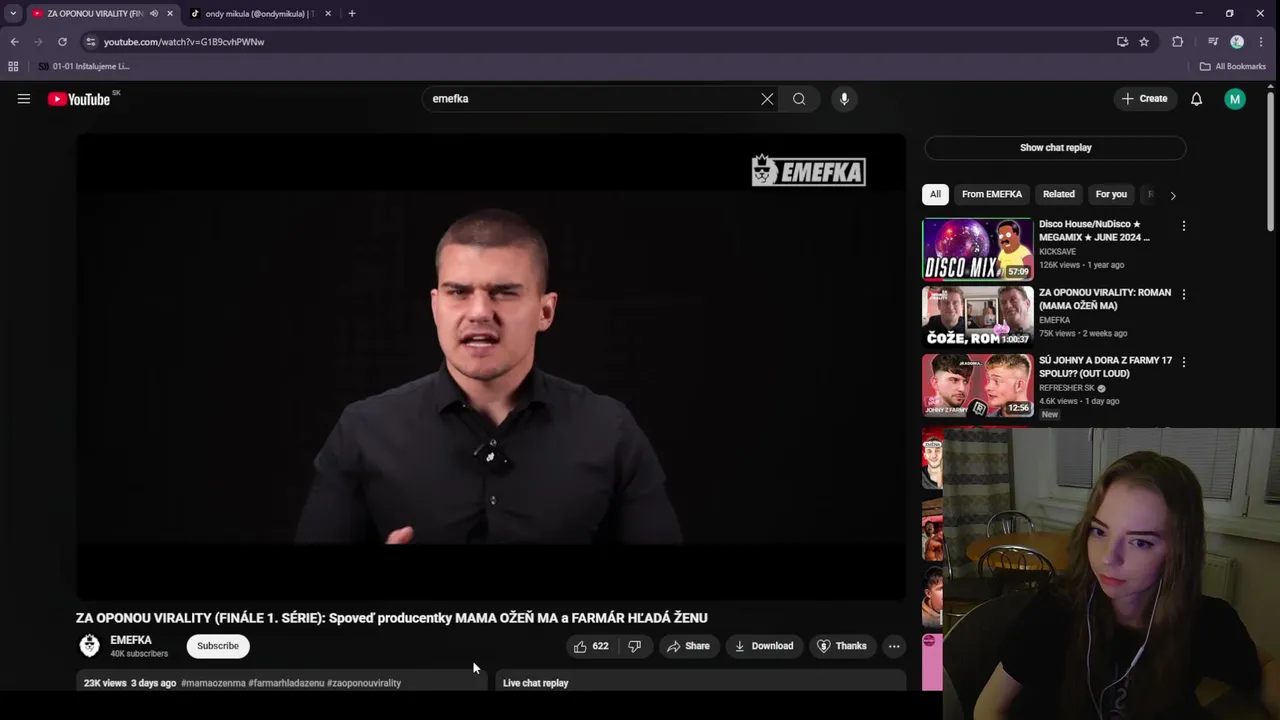Viewport: 1280px width, 720px height.
Task: Clear the search box with the X
Action: pos(767,99)
